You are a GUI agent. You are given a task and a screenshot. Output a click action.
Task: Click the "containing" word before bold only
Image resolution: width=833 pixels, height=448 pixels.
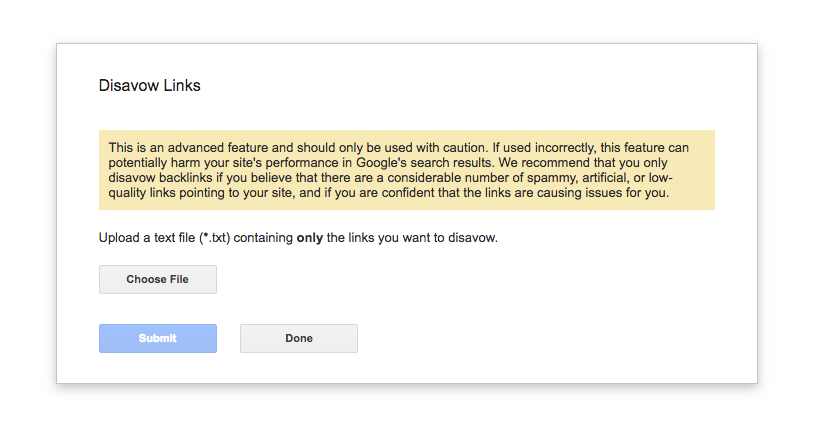pyautogui.click(x=264, y=238)
